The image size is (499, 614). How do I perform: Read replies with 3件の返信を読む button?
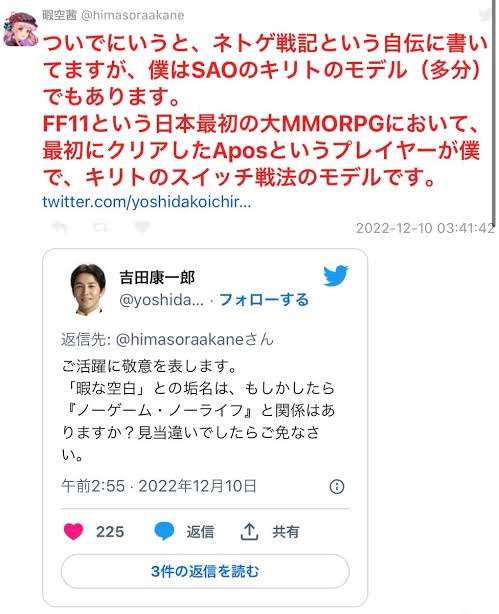pyautogui.click(x=205, y=571)
